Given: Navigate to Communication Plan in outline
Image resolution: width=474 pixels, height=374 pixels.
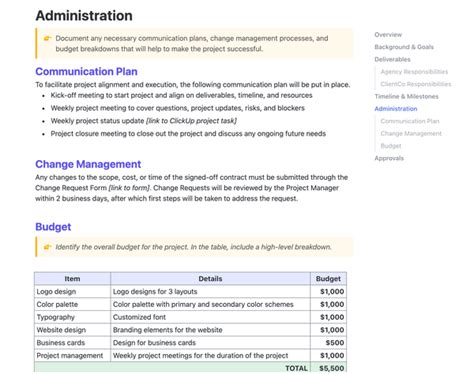Looking at the screenshot, I should click(410, 121).
